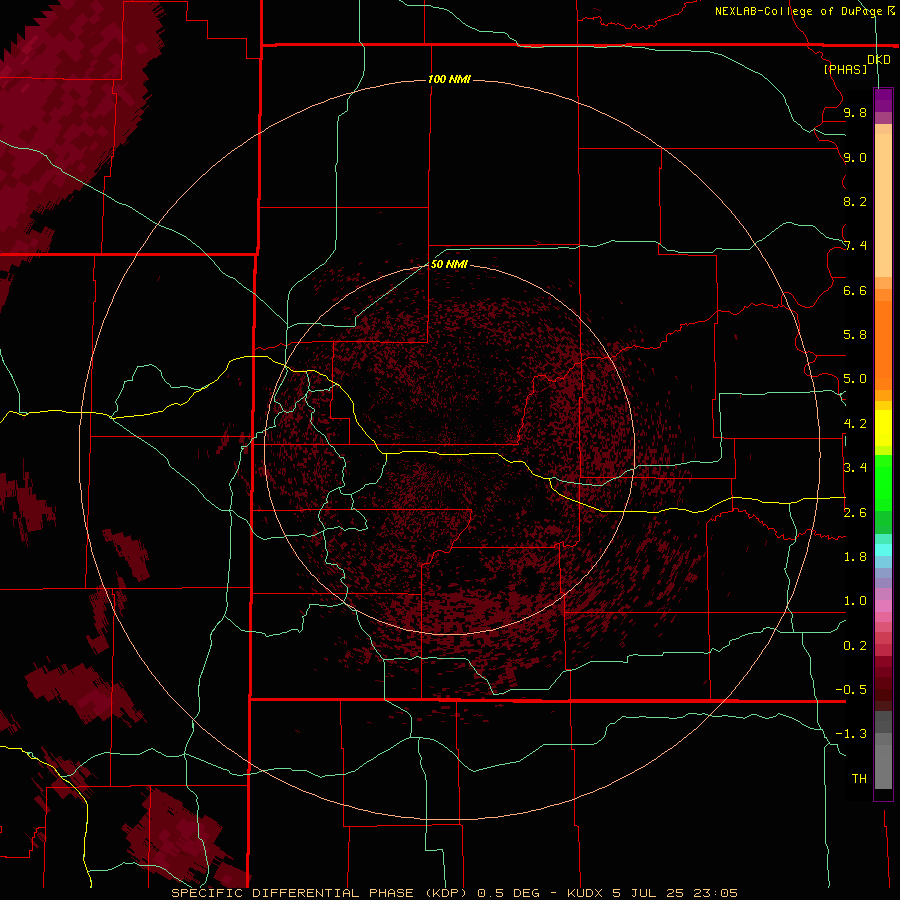Image resolution: width=900 pixels, height=900 pixels.
Task: Click the 2.6 legend value
Action: [x=855, y=512]
